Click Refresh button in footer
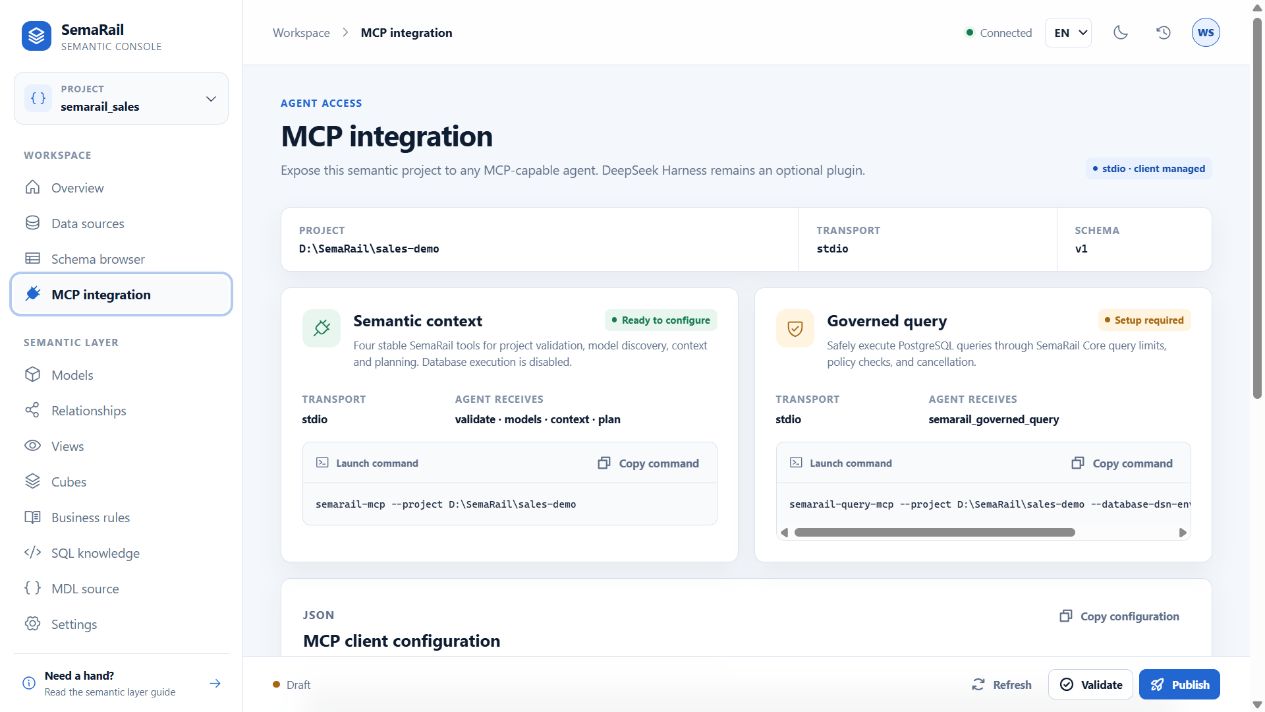The image size is (1265, 712). point(1001,685)
